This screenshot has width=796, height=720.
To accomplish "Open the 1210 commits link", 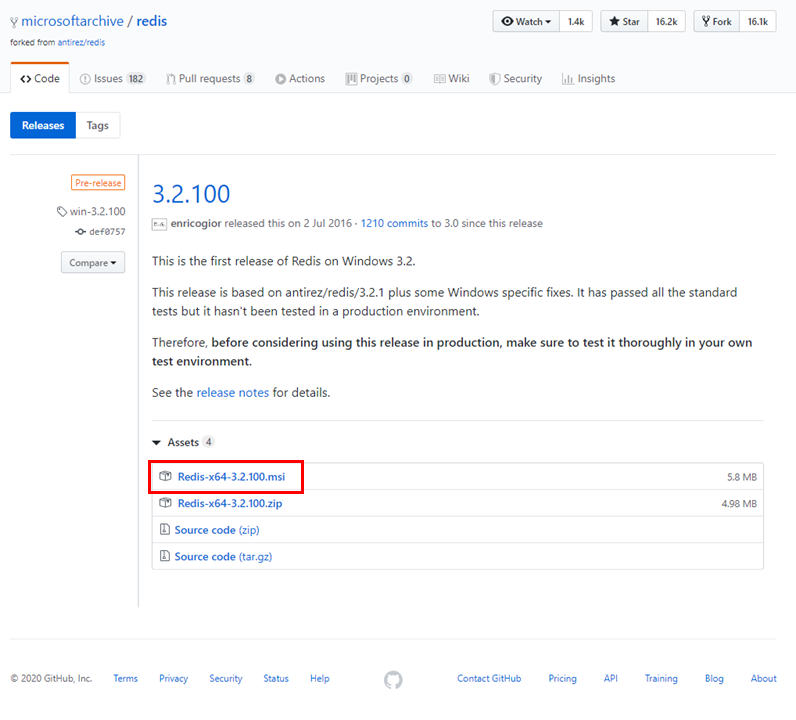I will 394,223.
